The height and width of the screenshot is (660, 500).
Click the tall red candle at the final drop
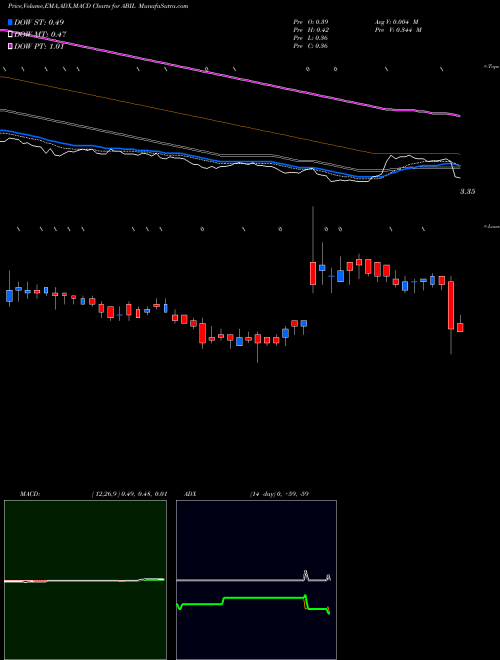pos(451,305)
